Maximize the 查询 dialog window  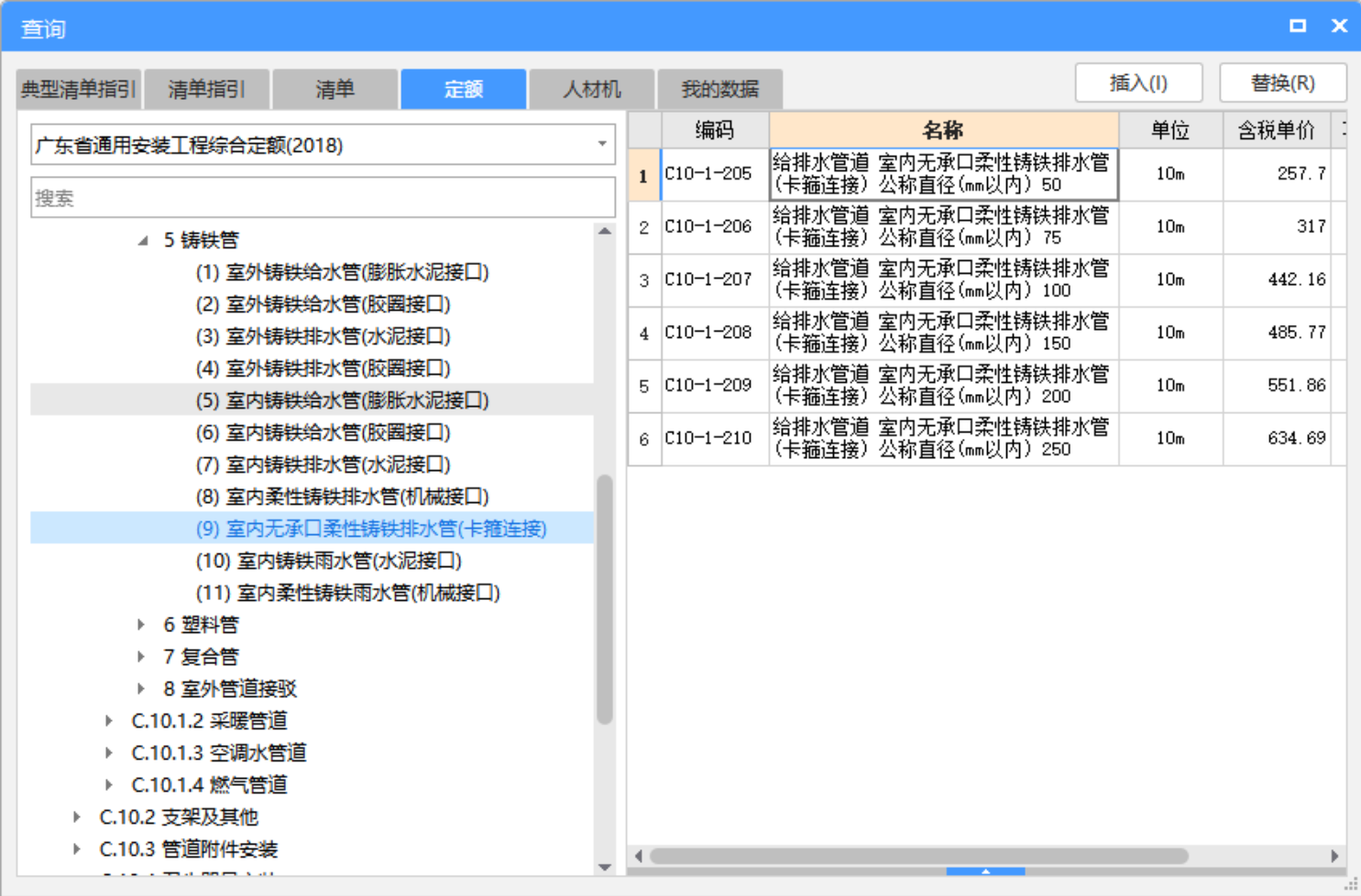1297,26
